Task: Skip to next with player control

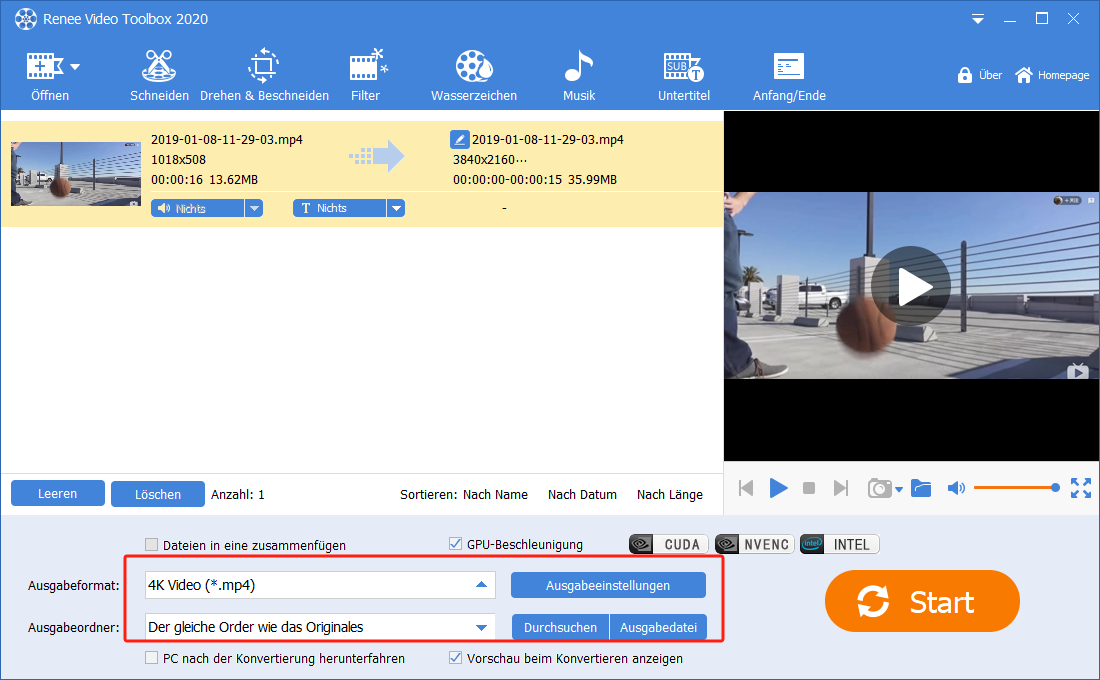Action: [x=840, y=488]
